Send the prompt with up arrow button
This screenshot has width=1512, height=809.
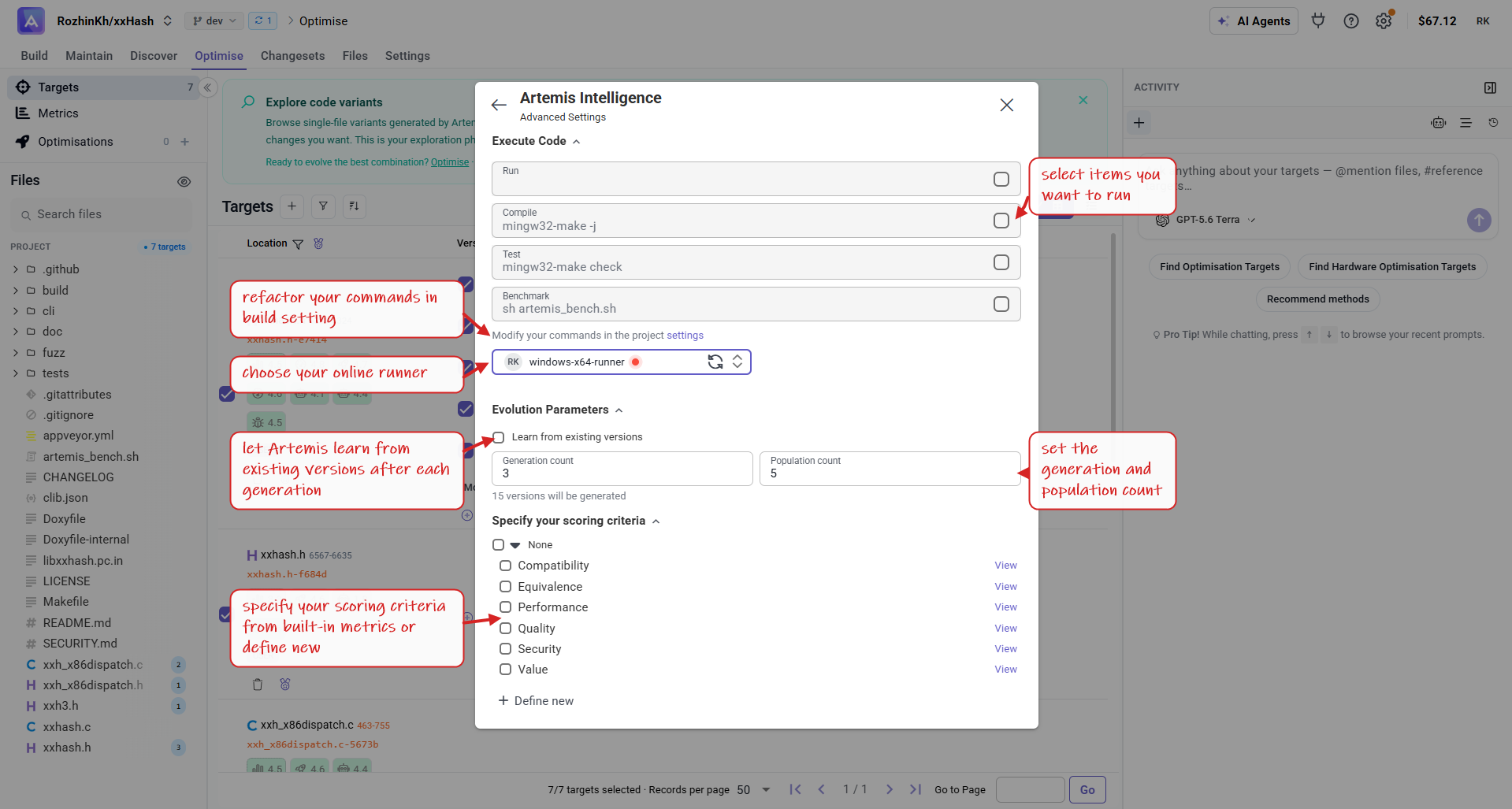[x=1479, y=220]
